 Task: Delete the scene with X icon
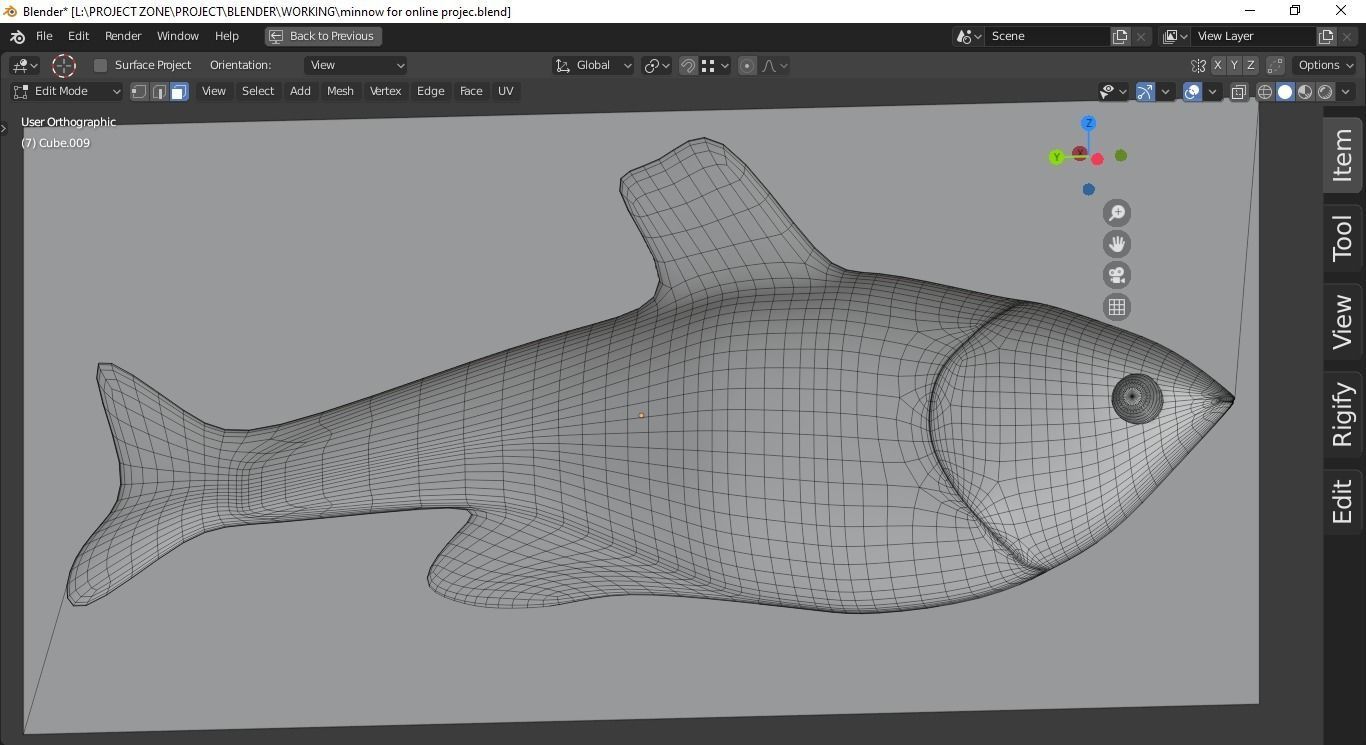[x=1141, y=36]
